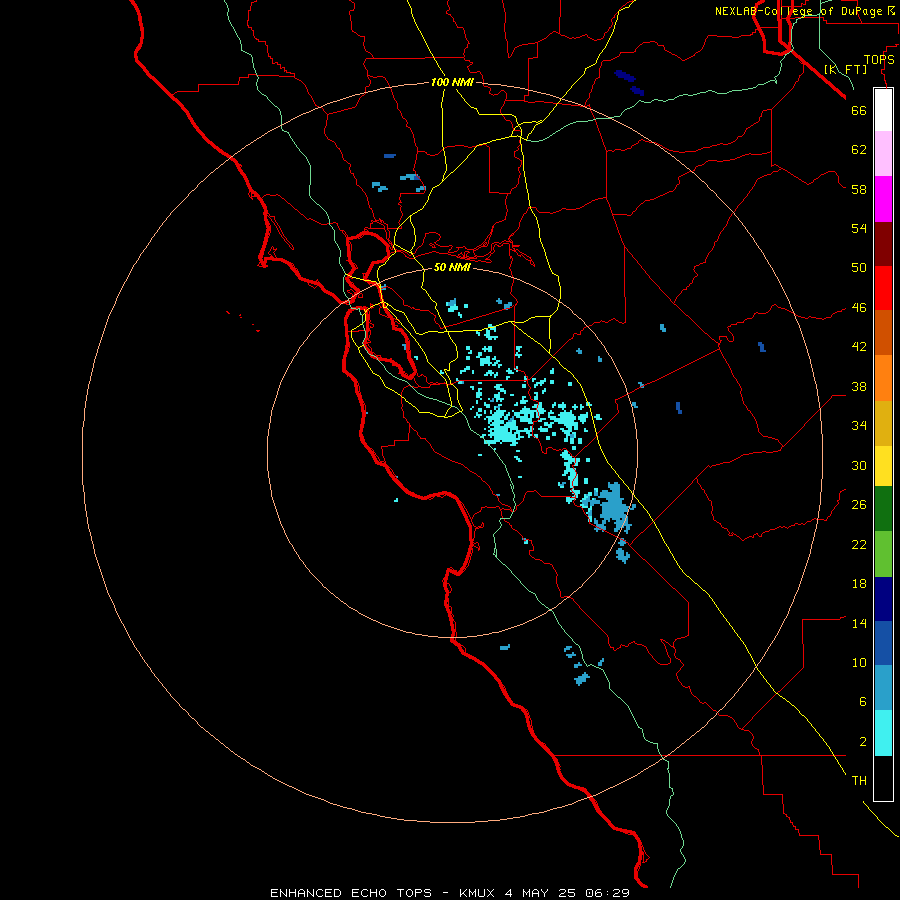Click legend value "34"

(859, 425)
